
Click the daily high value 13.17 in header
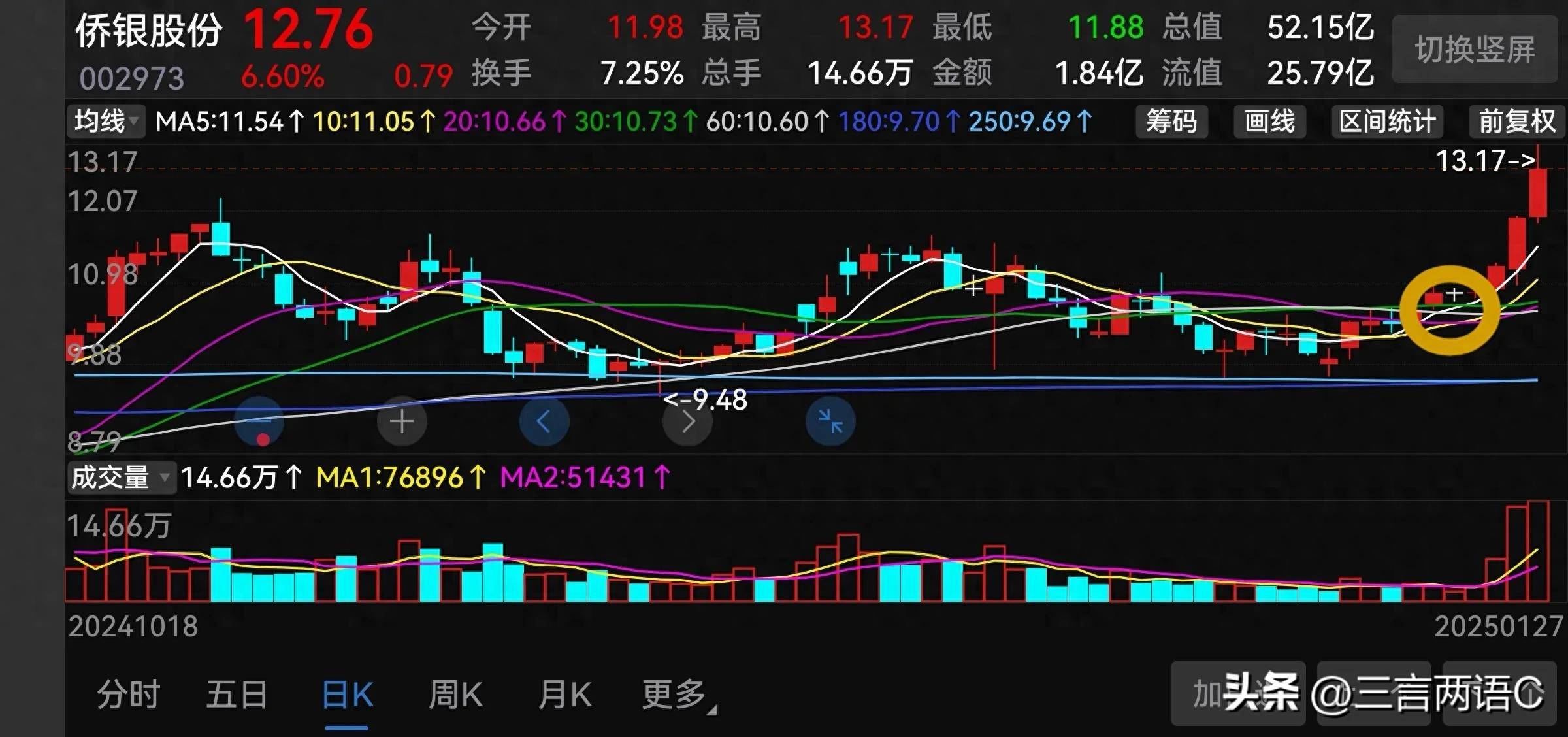875,28
